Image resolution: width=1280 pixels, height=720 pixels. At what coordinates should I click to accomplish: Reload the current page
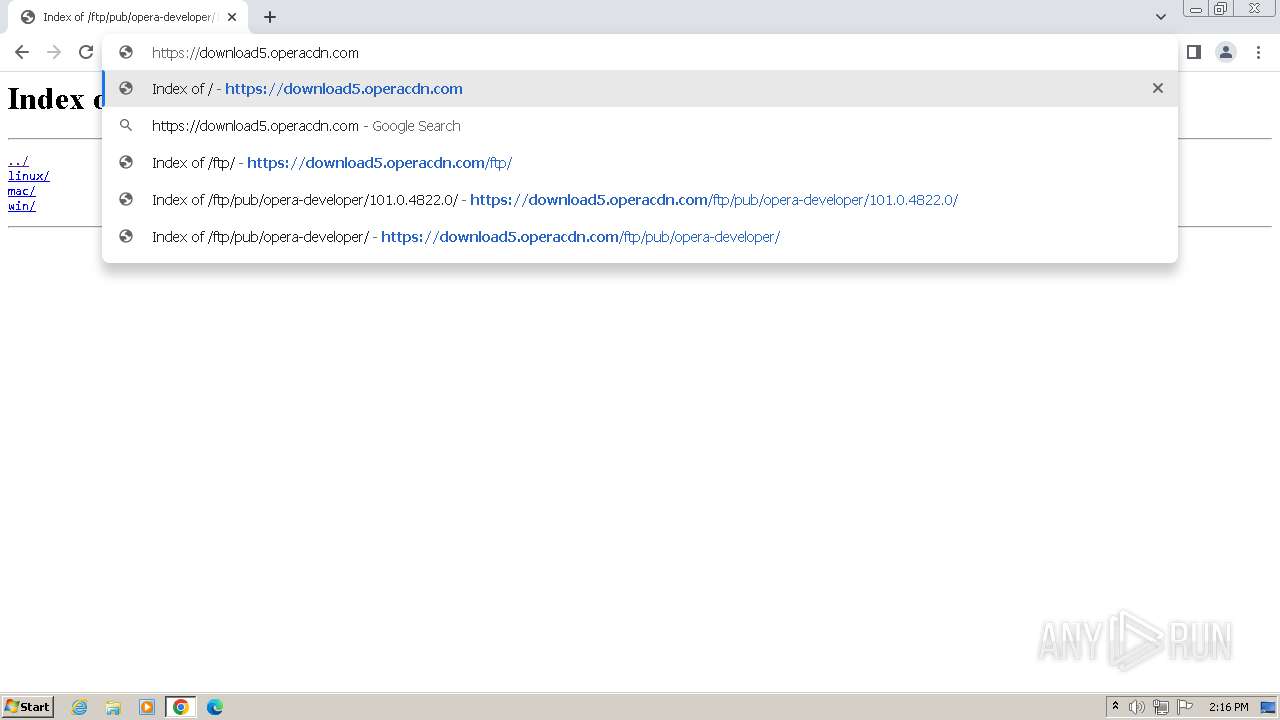86,52
